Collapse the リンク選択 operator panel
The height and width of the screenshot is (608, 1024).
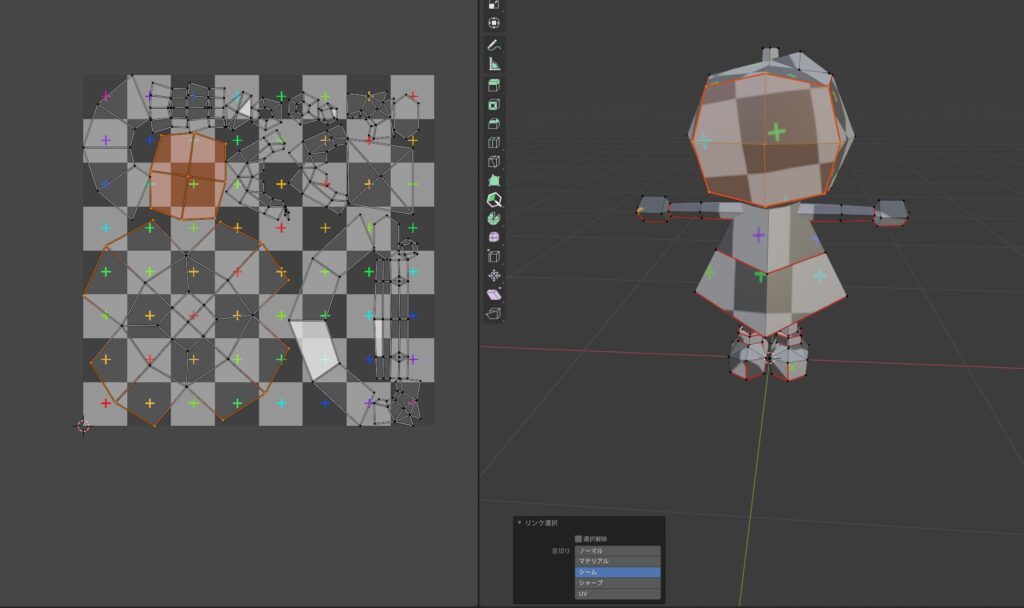pyautogui.click(x=519, y=521)
